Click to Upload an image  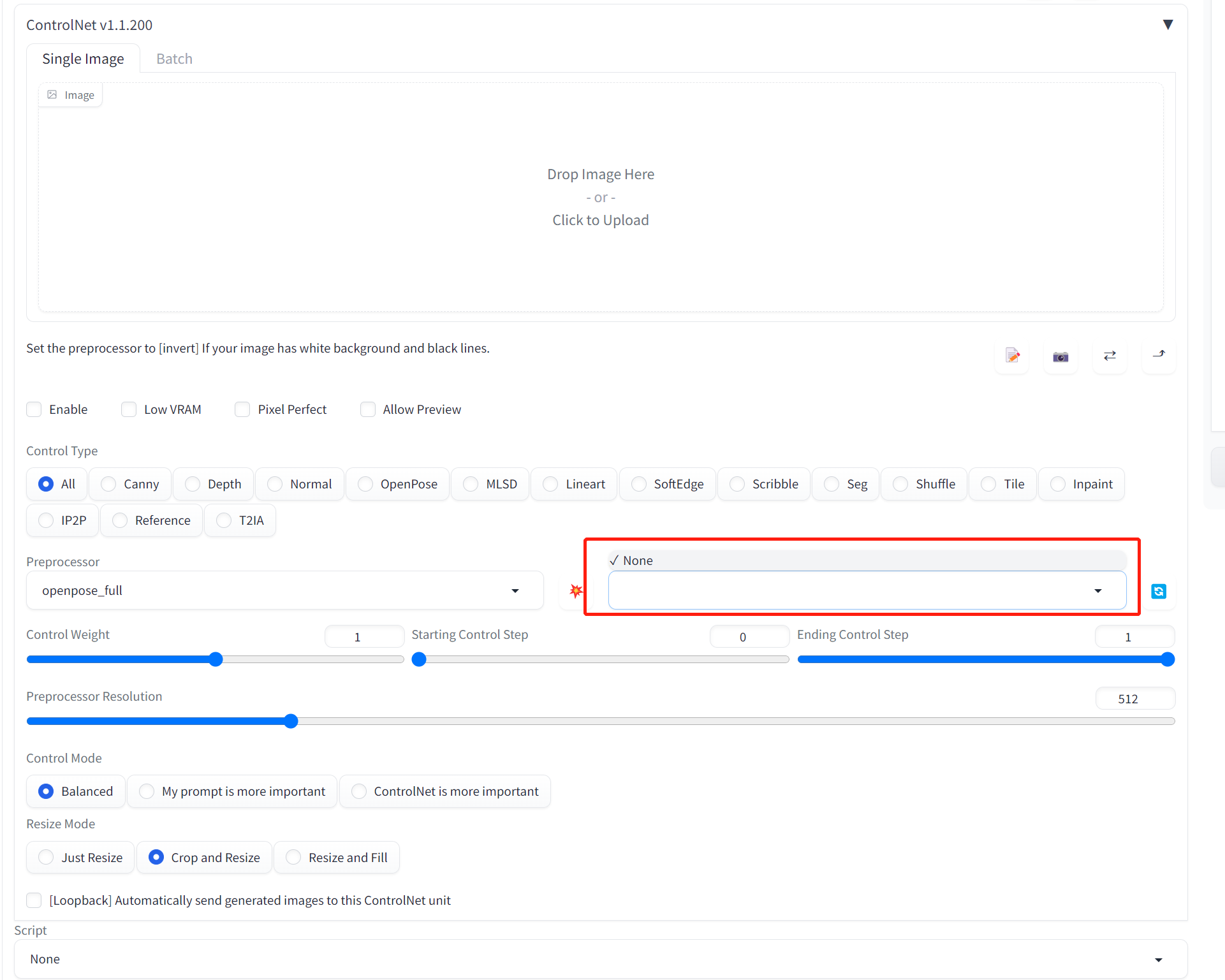click(x=600, y=220)
